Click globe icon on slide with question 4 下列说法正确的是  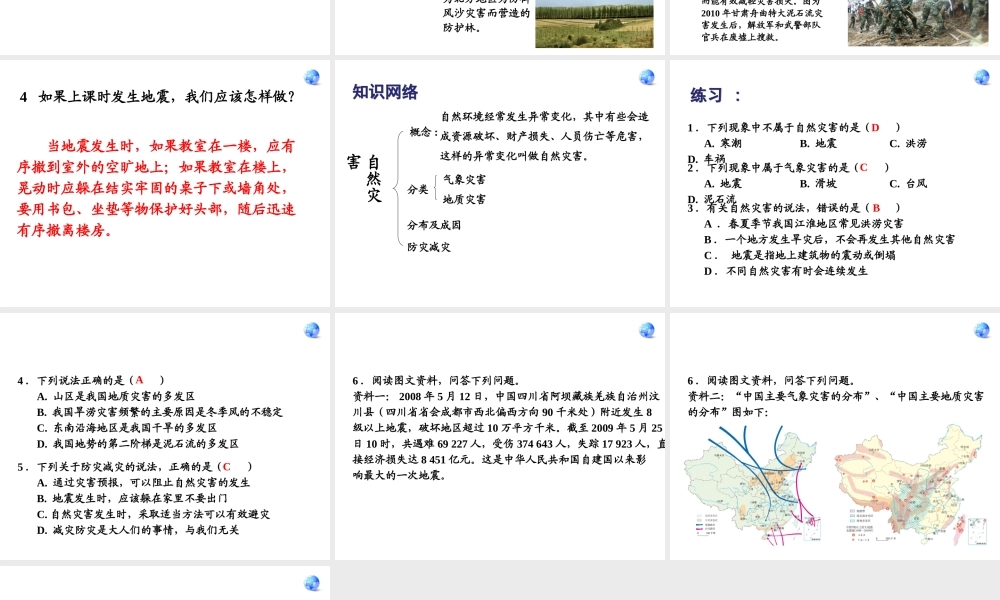point(312,330)
